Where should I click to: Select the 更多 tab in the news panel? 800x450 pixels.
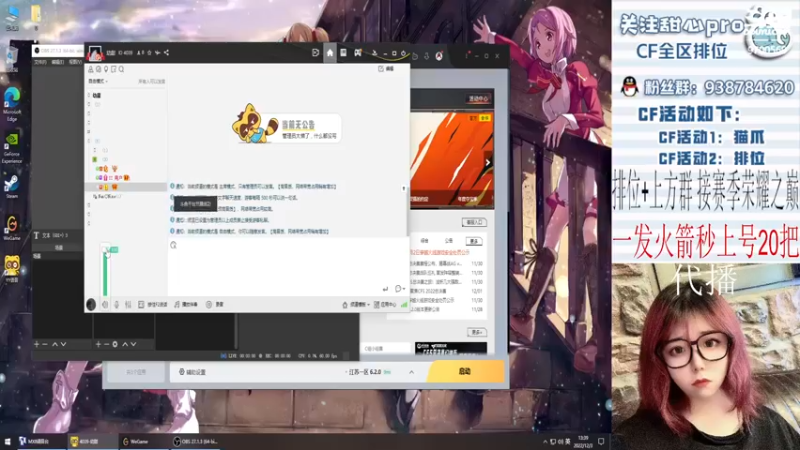(474, 241)
